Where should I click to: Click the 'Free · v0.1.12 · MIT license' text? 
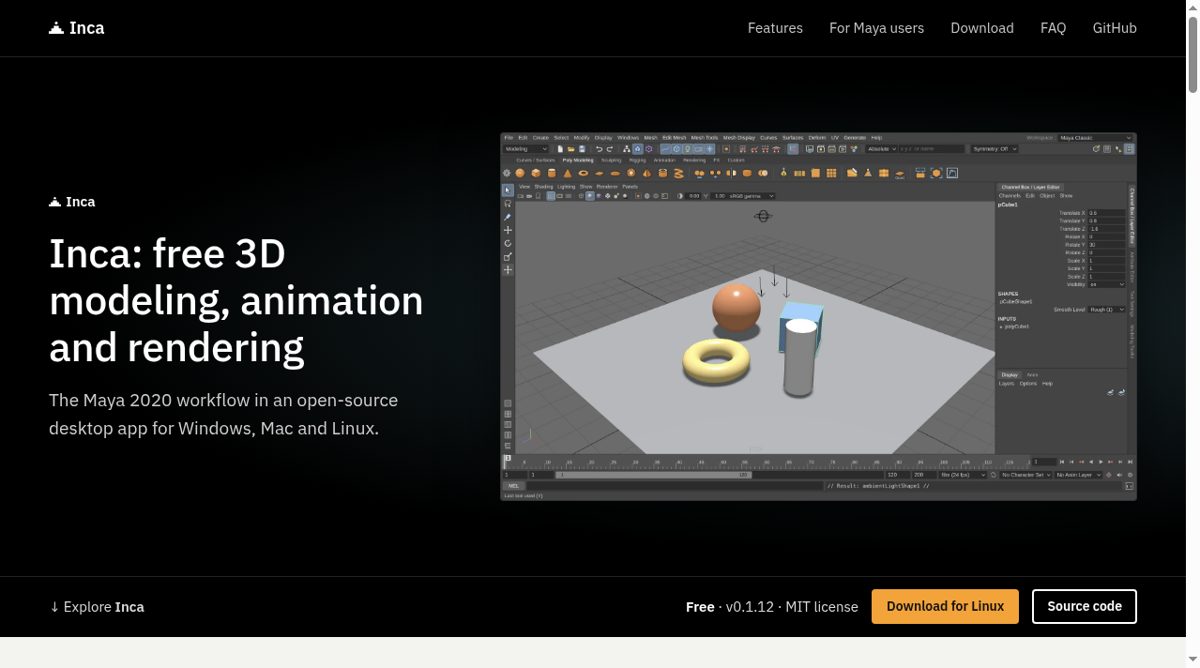[772, 607]
